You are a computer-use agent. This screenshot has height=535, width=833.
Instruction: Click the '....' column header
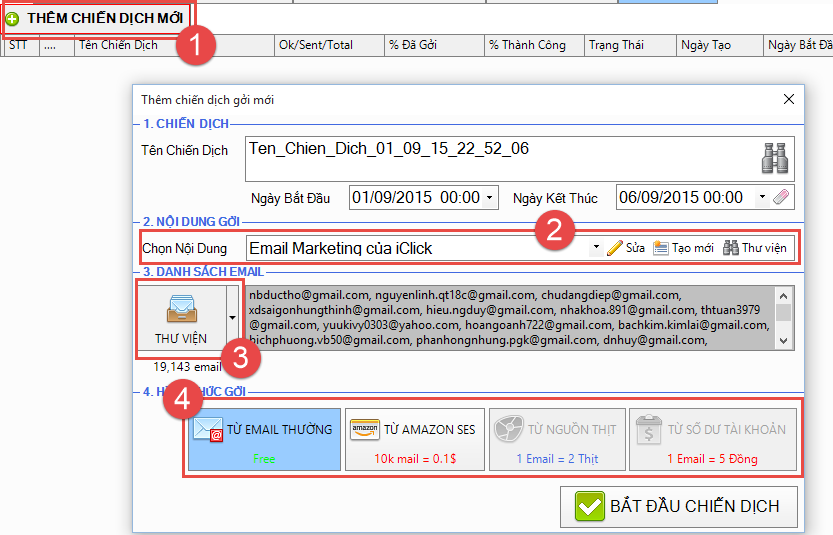(x=57, y=46)
